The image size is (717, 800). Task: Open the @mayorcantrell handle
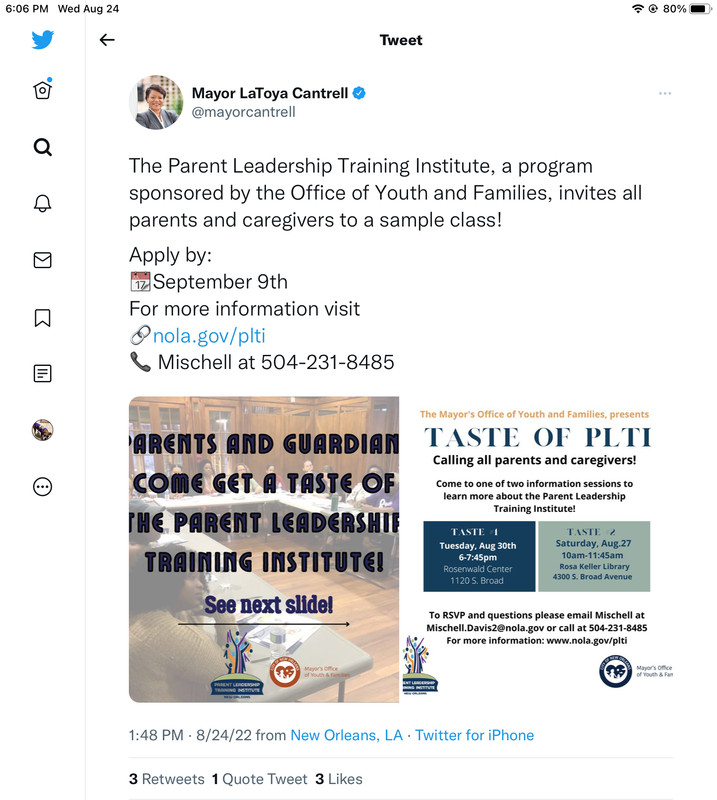tap(243, 112)
